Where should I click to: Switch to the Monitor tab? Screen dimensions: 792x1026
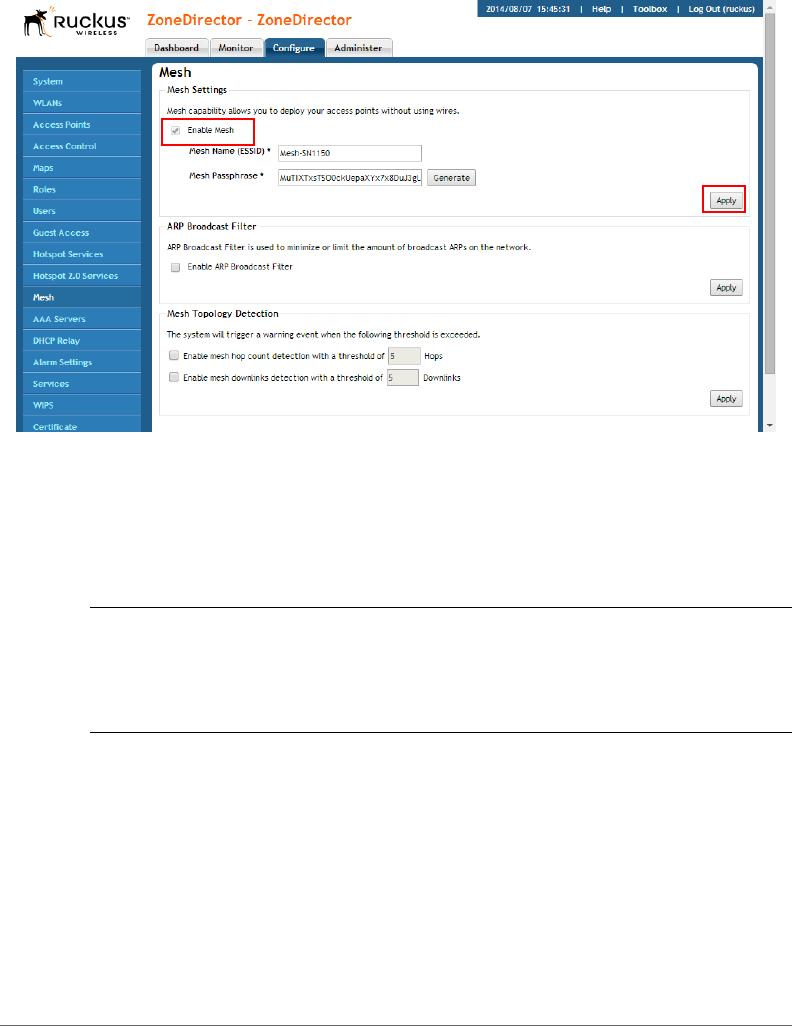236,48
